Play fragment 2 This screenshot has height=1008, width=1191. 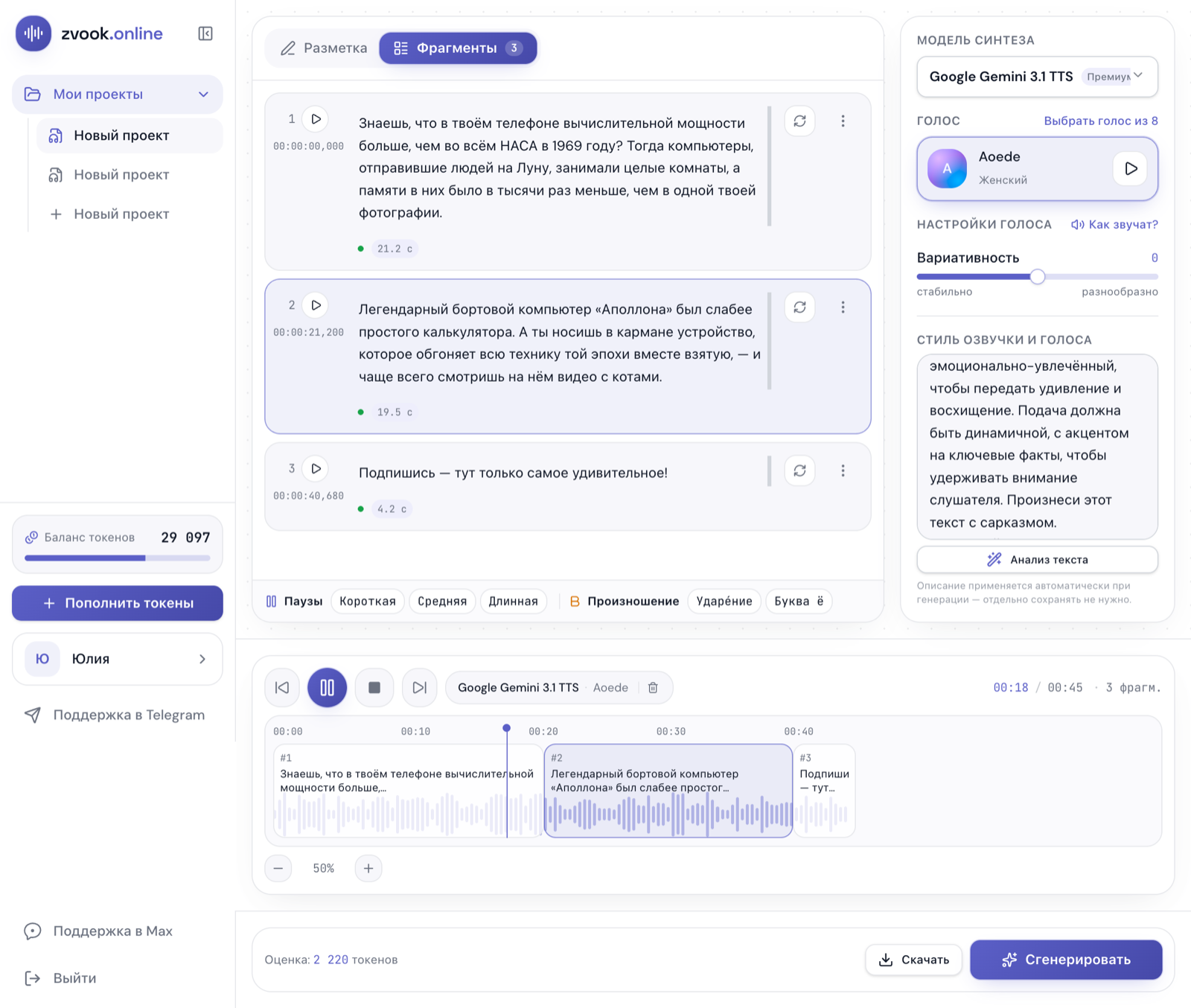[x=316, y=305]
